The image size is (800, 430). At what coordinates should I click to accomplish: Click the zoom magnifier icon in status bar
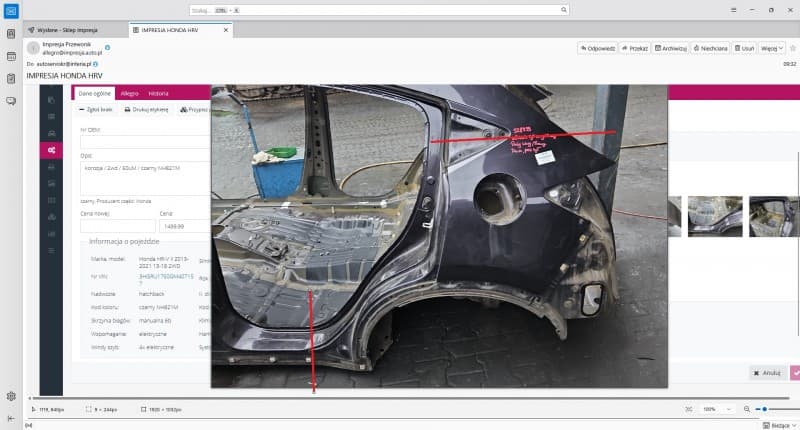coord(747,409)
